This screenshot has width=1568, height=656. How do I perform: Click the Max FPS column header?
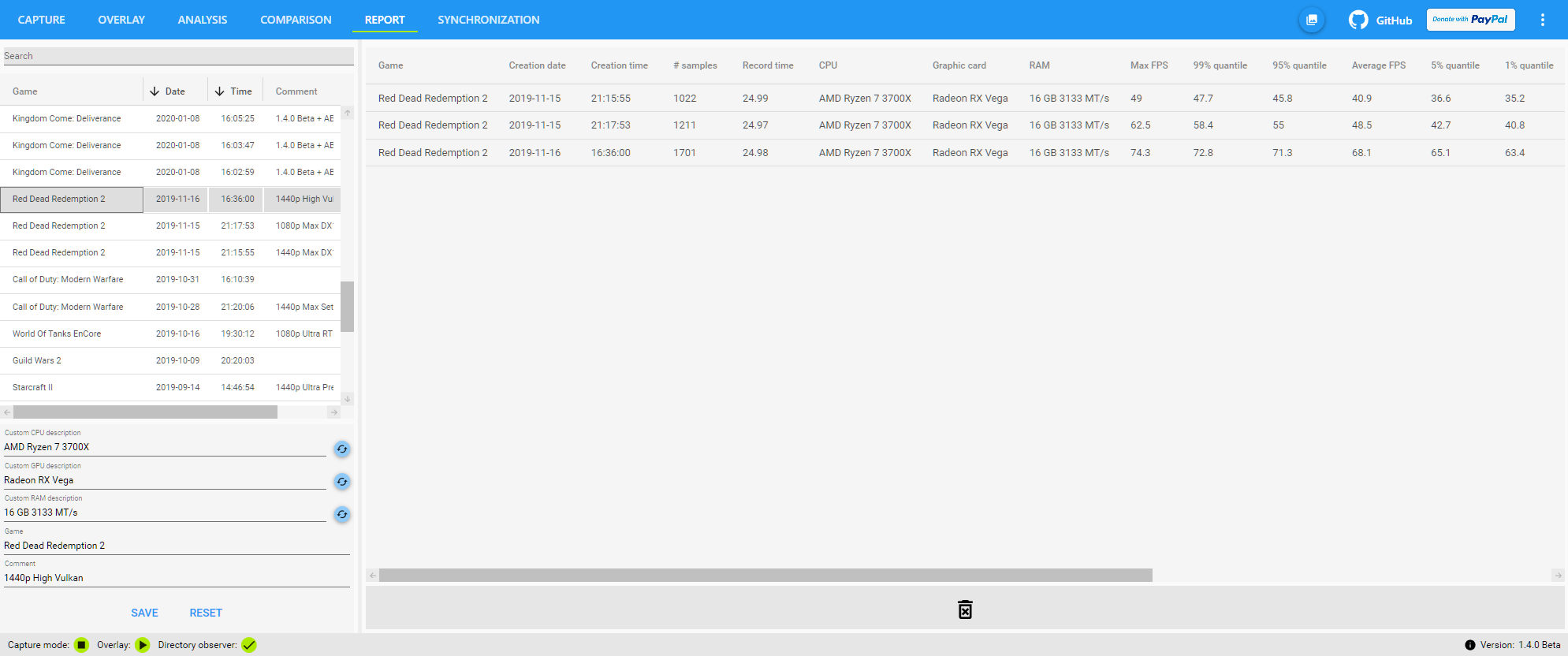[x=1149, y=65]
